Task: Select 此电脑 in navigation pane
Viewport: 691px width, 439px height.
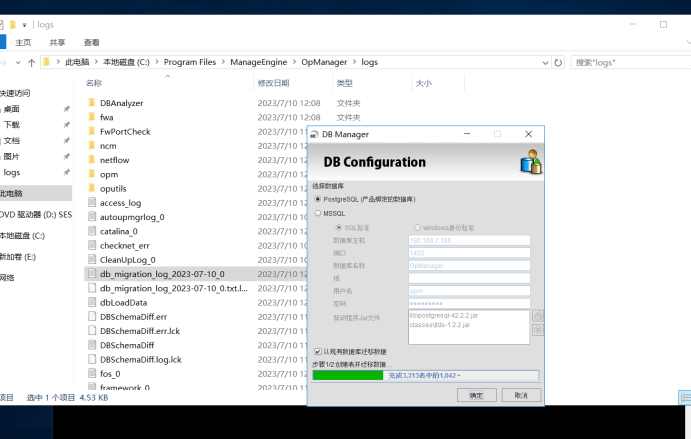Action: (35, 193)
